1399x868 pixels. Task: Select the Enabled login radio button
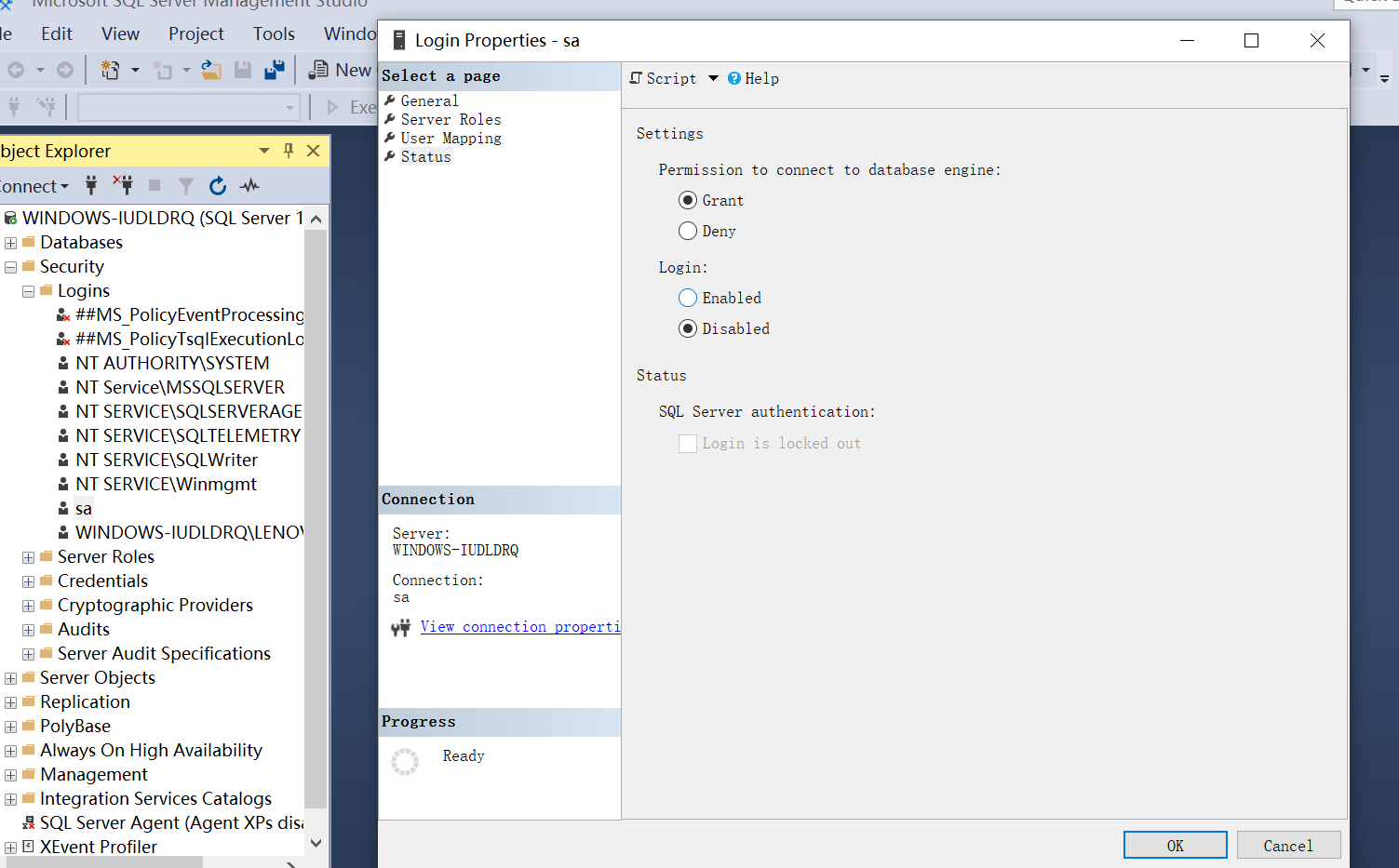point(688,298)
